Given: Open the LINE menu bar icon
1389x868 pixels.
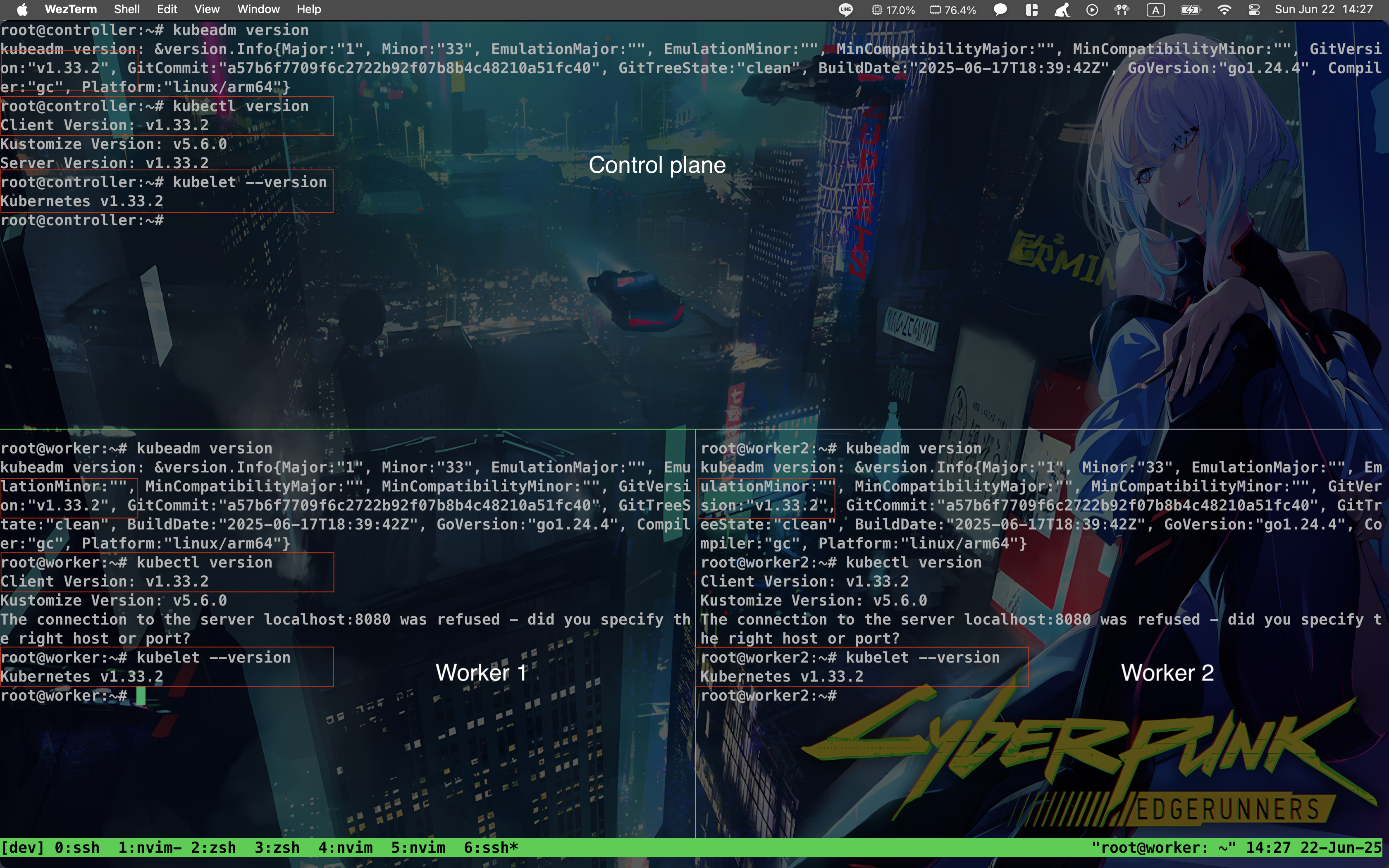Looking at the screenshot, I should 845,10.
